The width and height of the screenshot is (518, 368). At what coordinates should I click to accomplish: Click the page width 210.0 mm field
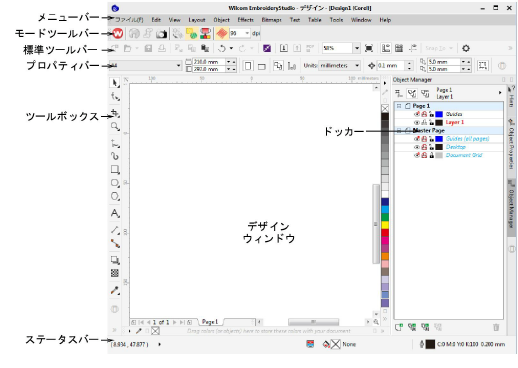(209, 62)
